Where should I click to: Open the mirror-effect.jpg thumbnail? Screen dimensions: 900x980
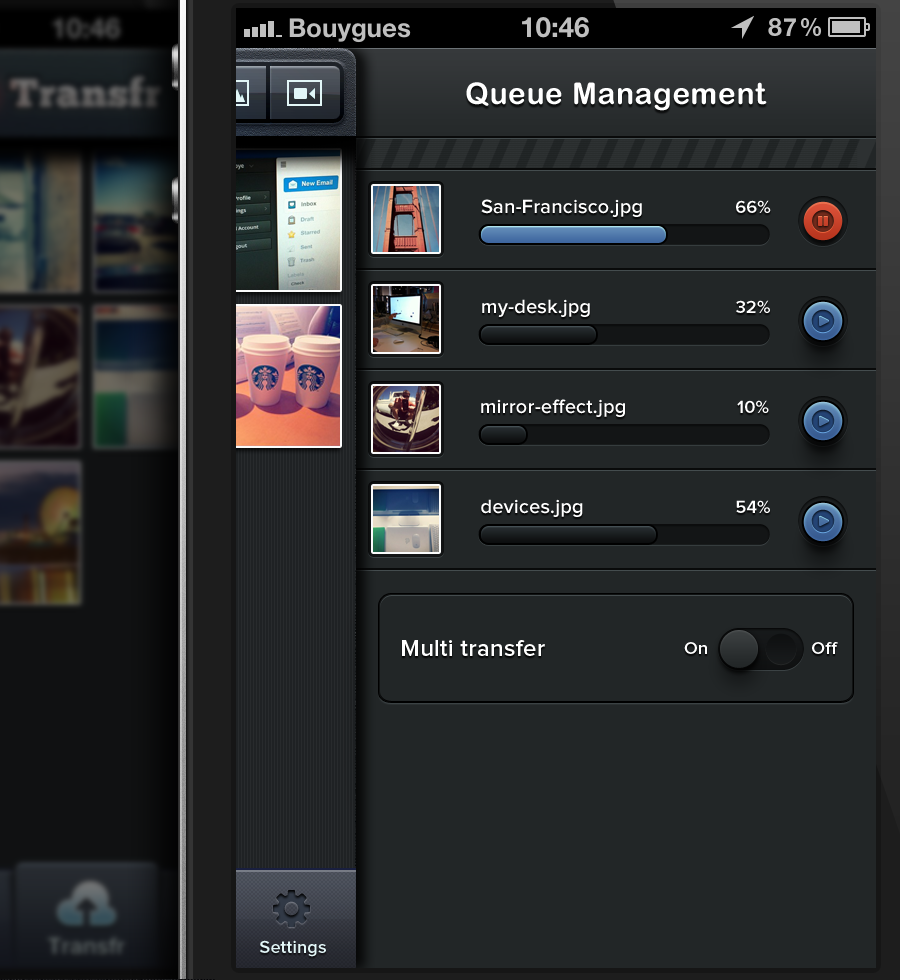[406, 419]
